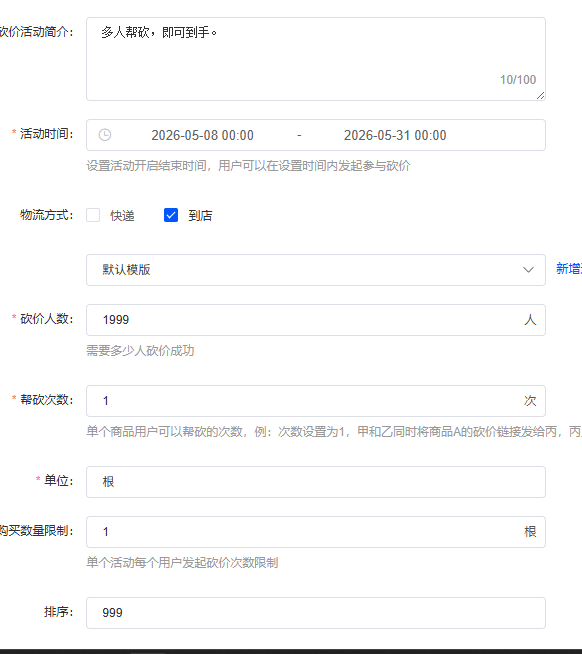Click the 排序 field showing 999
Viewport: 582px width, 654px height.
pos(316,613)
